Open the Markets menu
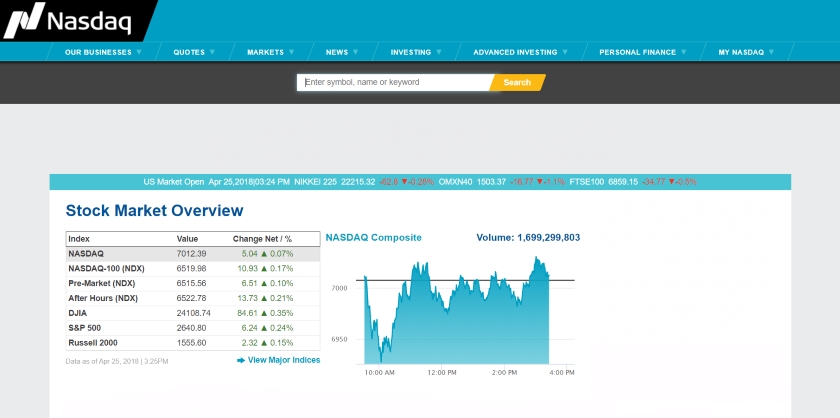840x418 pixels. click(266, 53)
